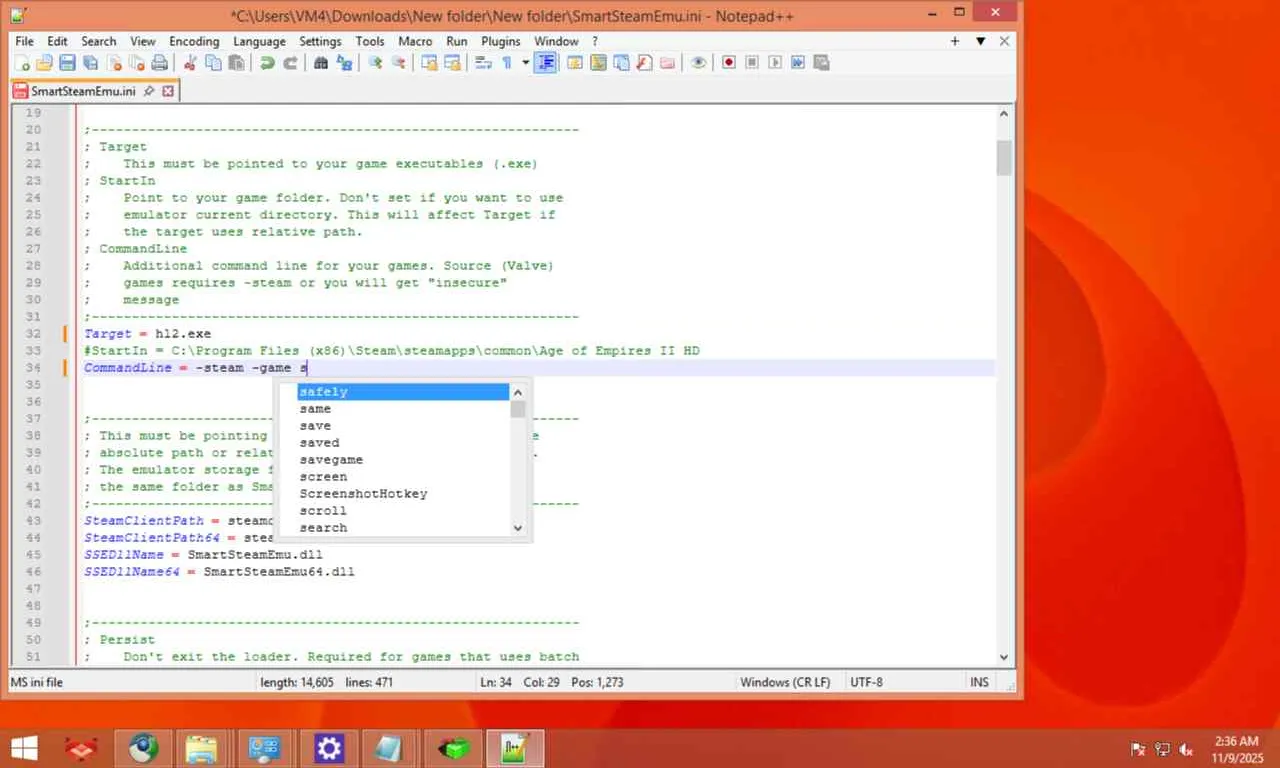1280x768 pixels.
Task: Toggle synchronize vertical scrolling icon
Action: (x=429, y=62)
